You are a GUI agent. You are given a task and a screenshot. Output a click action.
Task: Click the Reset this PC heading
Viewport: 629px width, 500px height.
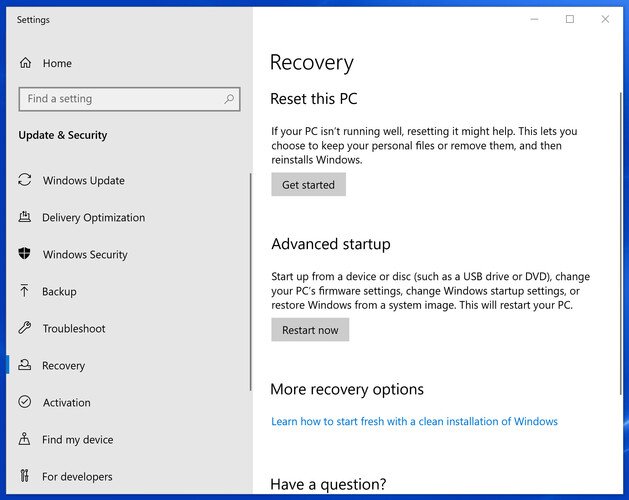click(x=314, y=99)
